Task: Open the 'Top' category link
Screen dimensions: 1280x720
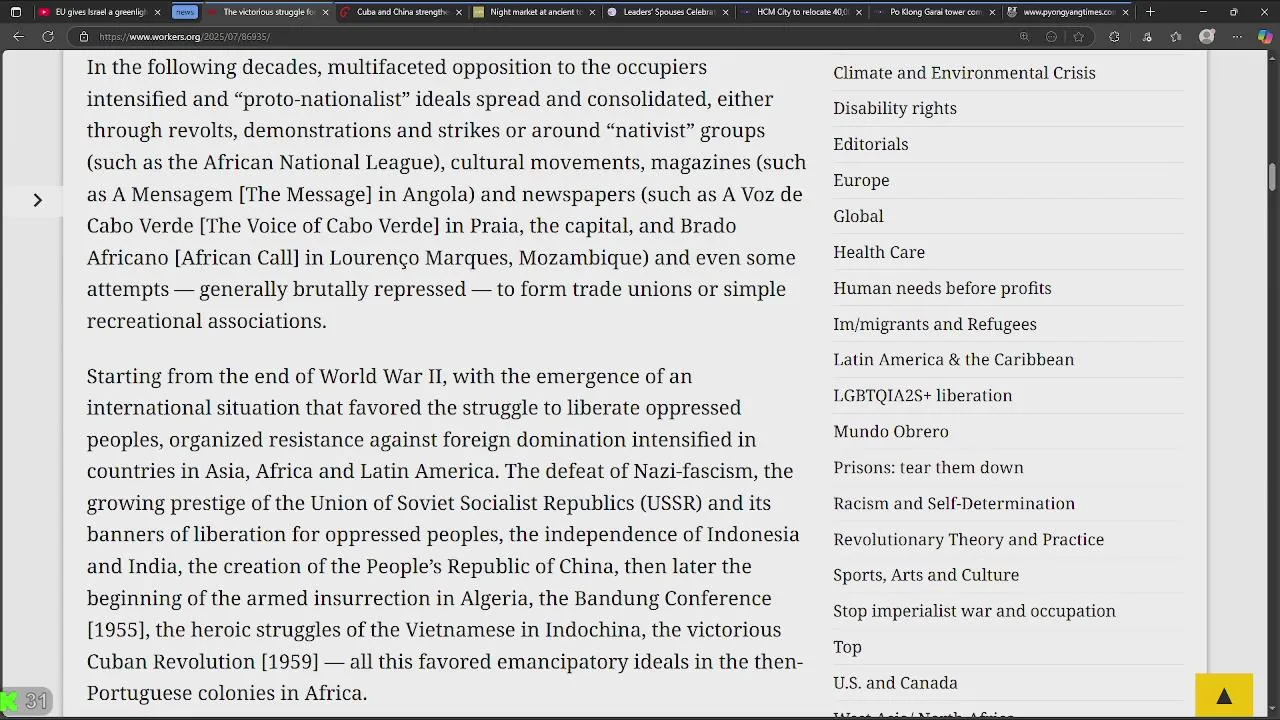Action: click(x=847, y=647)
